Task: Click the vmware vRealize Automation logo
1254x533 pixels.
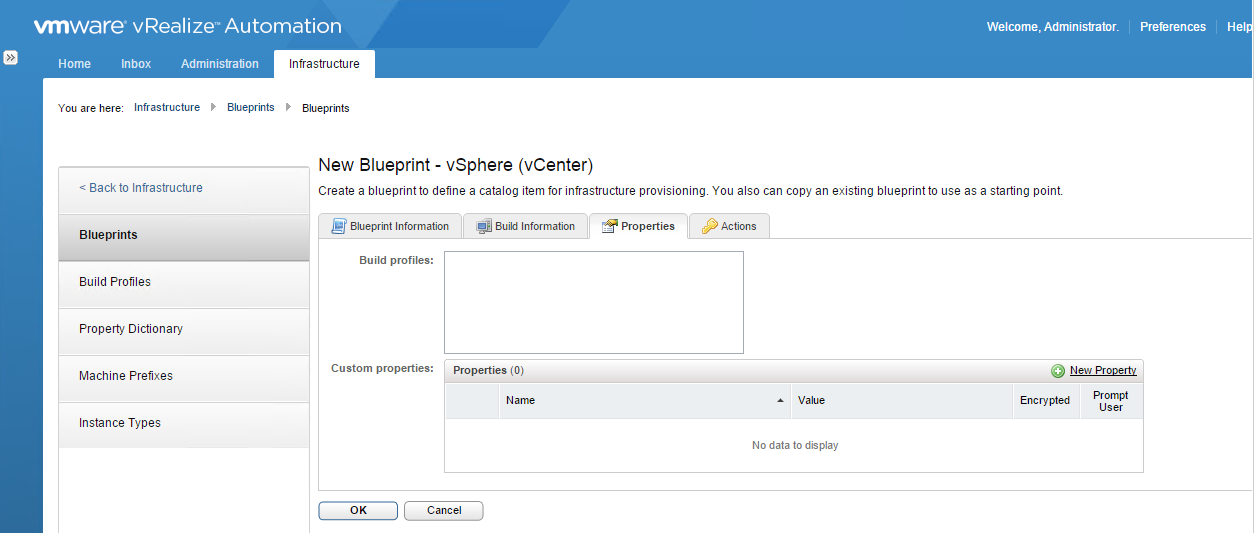Action: (188, 27)
